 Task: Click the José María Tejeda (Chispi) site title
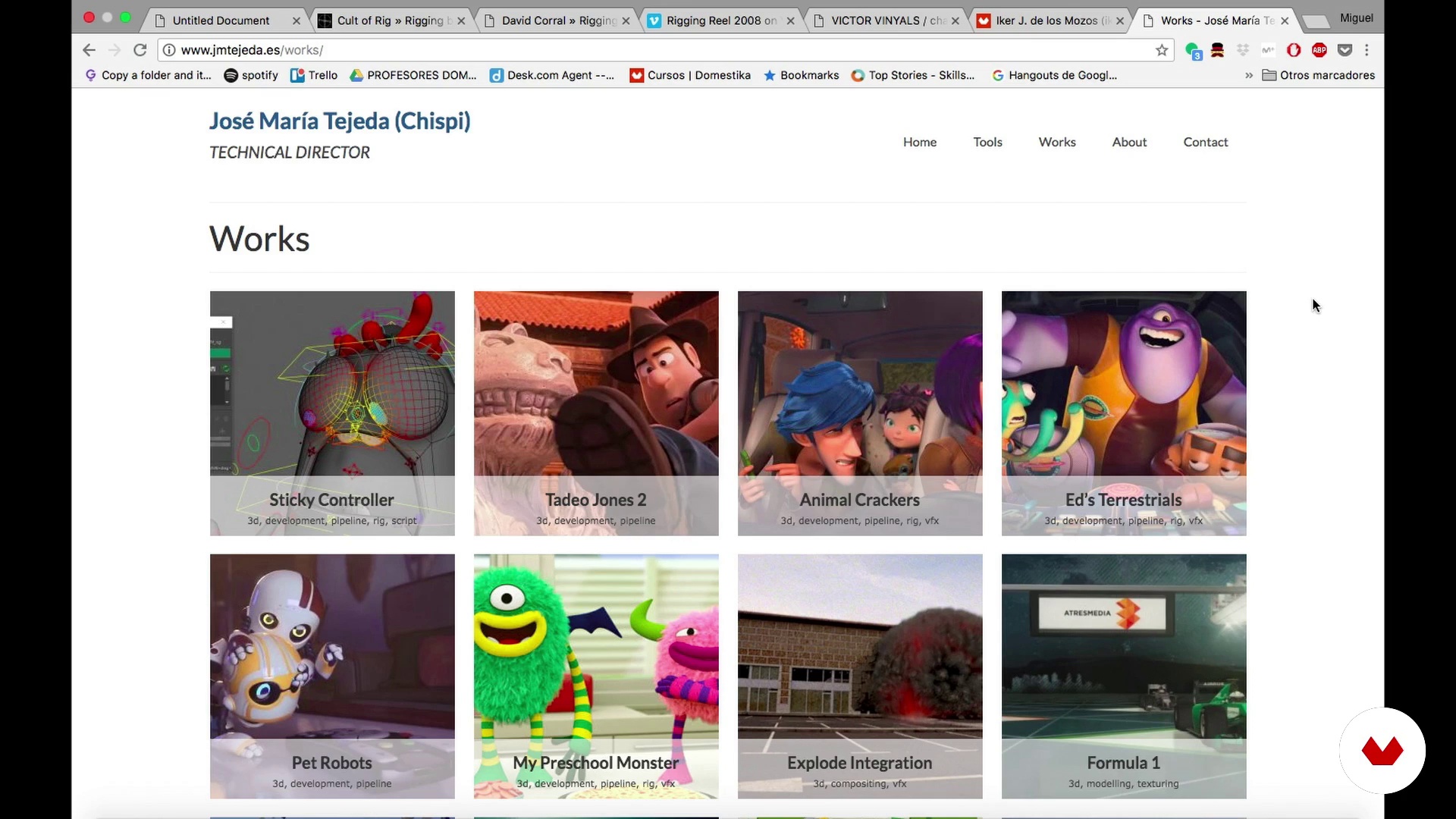pyautogui.click(x=340, y=121)
